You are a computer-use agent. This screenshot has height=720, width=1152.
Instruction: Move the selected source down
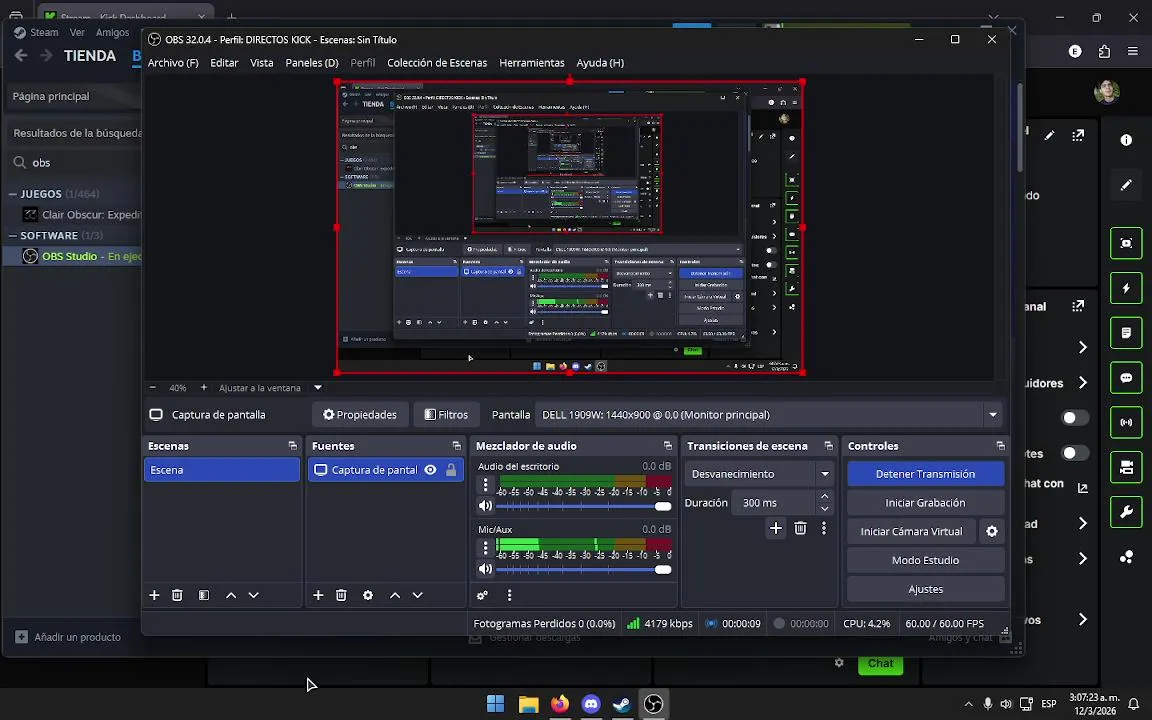pos(417,595)
